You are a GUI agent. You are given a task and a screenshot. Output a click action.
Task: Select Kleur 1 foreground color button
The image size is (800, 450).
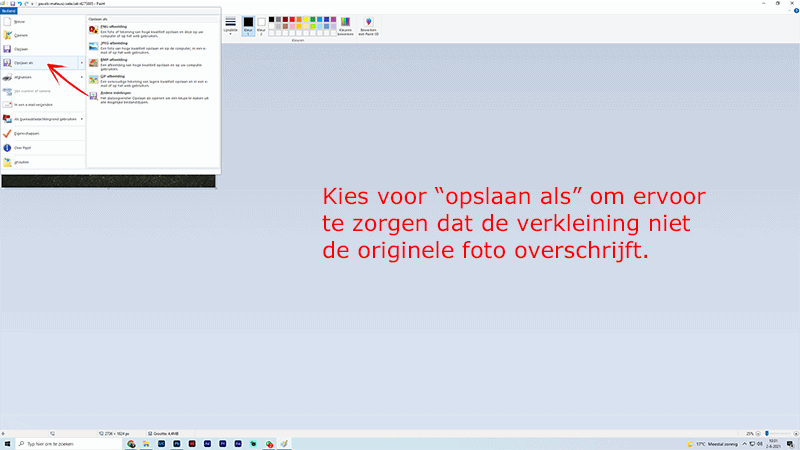248,26
